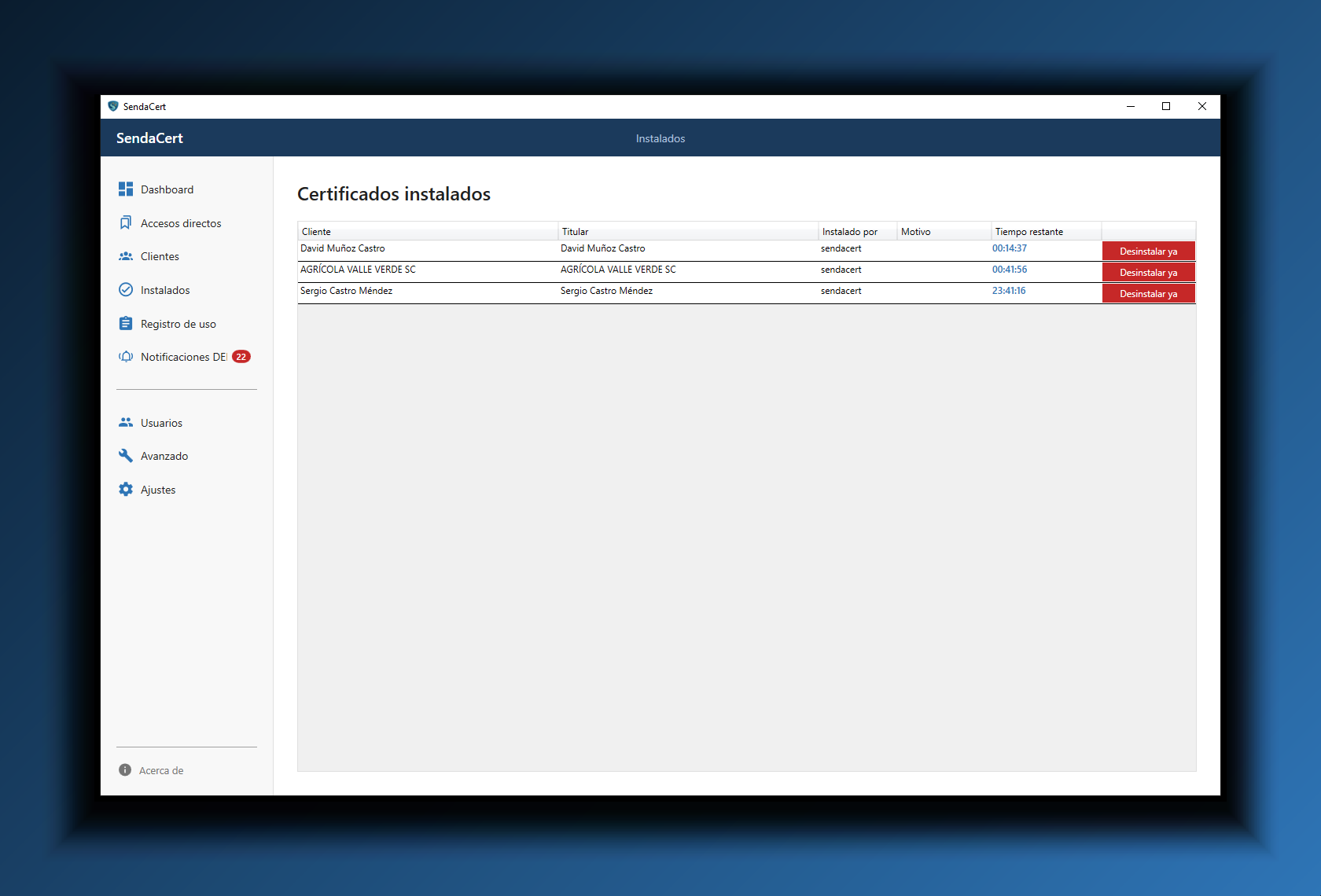Viewport: 1321px width, 896px height.
Task: Click the red 22 notifications badge
Action: (241, 357)
